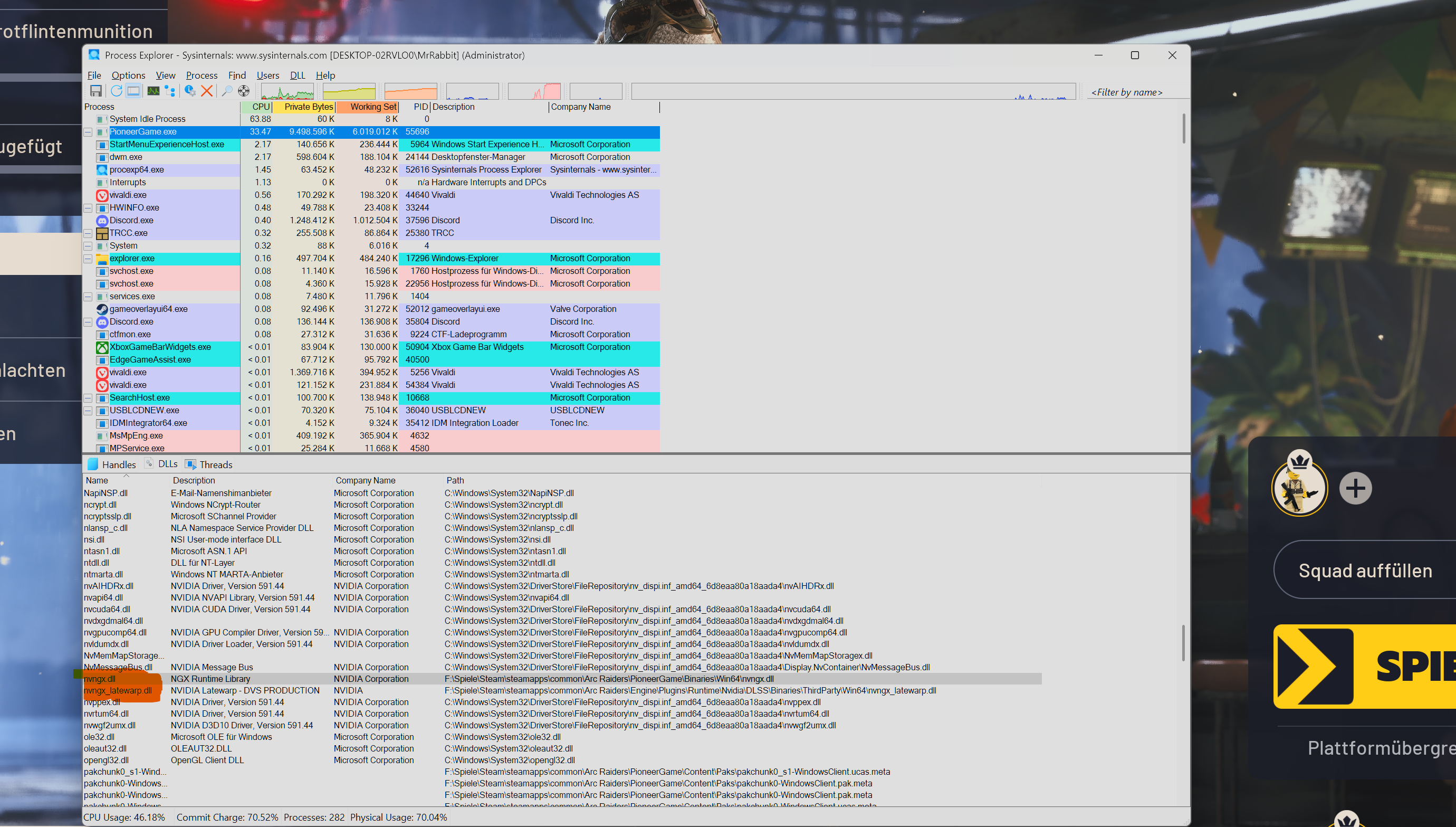Image resolution: width=1456 pixels, height=827 pixels.
Task: Collapse the explorer.exe tree node
Action: click(x=88, y=259)
